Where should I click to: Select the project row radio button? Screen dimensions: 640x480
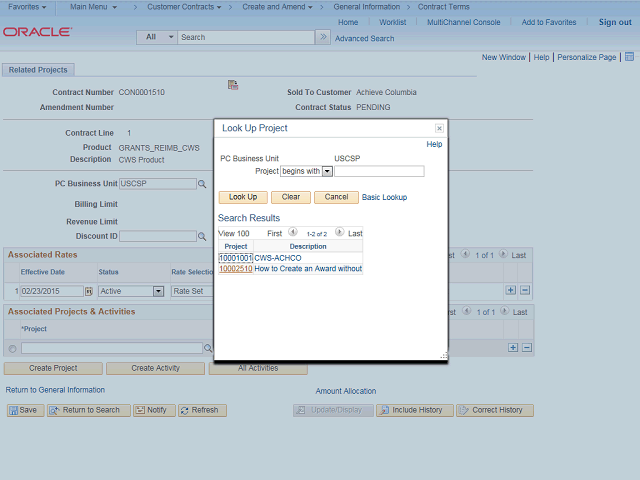[x=12, y=349]
